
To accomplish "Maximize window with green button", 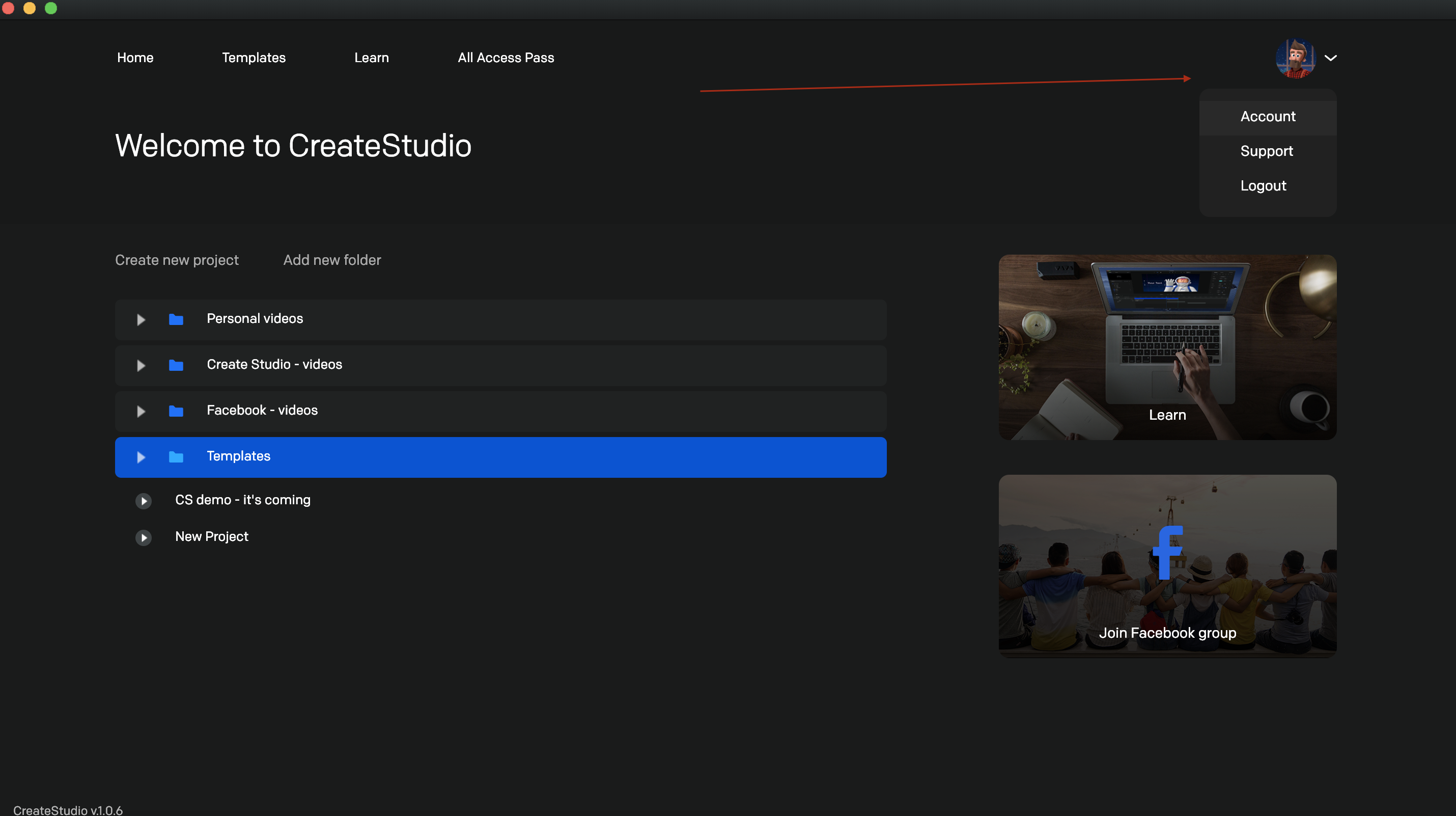I will (x=51, y=8).
